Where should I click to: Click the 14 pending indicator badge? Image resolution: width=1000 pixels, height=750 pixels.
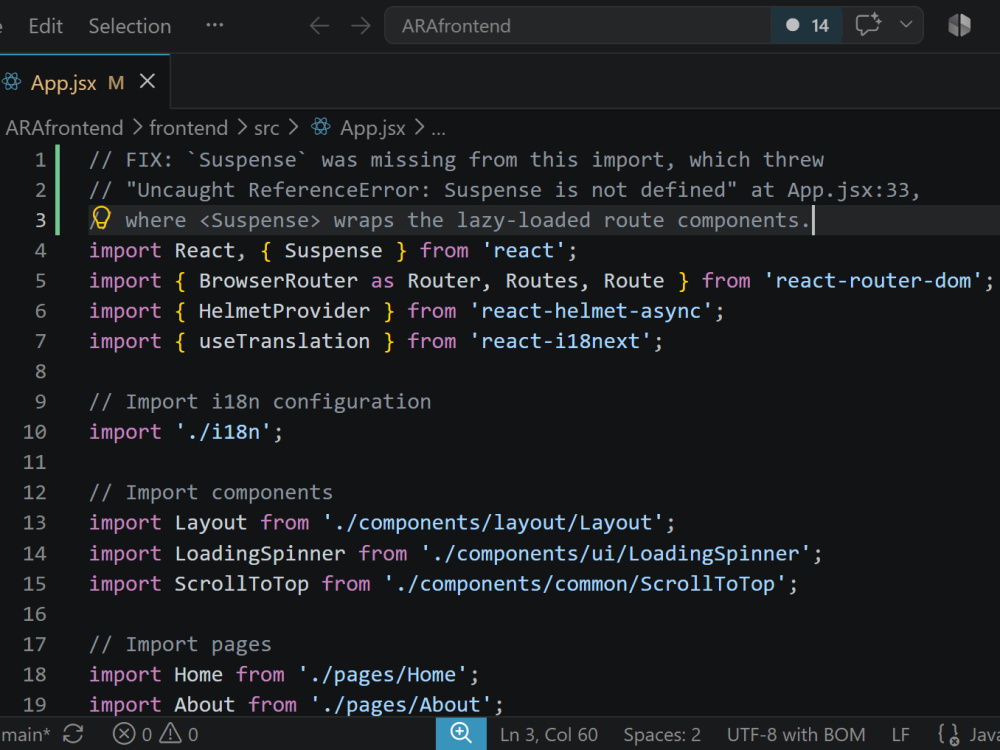click(807, 26)
